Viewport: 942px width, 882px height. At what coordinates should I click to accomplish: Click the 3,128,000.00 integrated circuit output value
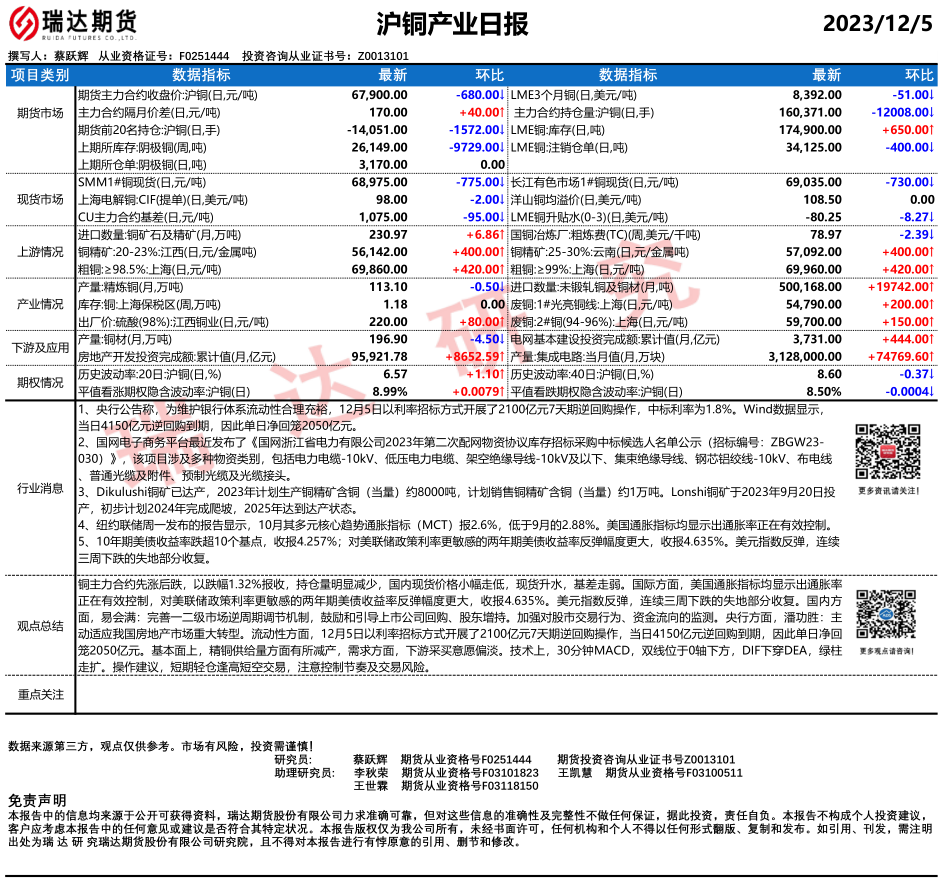[x=797, y=355]
